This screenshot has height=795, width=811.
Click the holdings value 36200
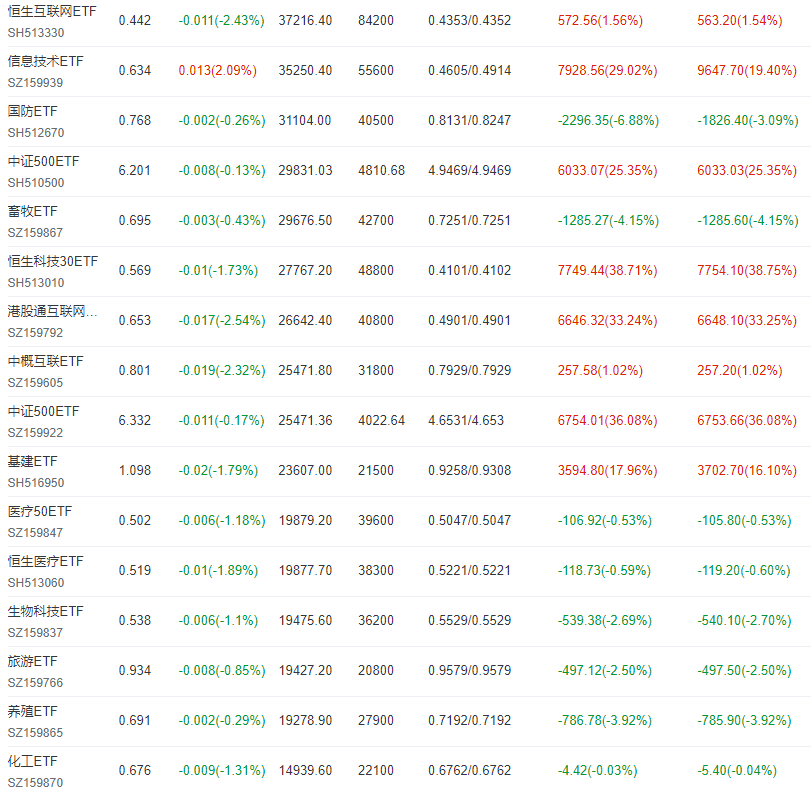point(376,621)
